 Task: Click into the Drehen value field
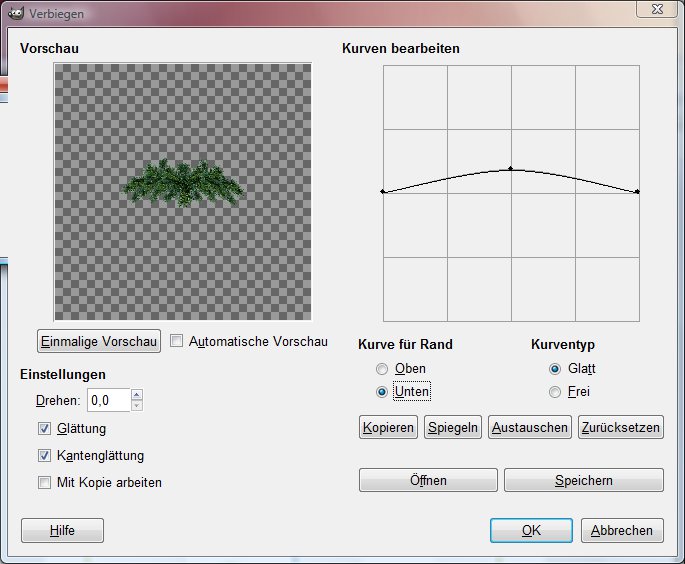coord(109,400)
